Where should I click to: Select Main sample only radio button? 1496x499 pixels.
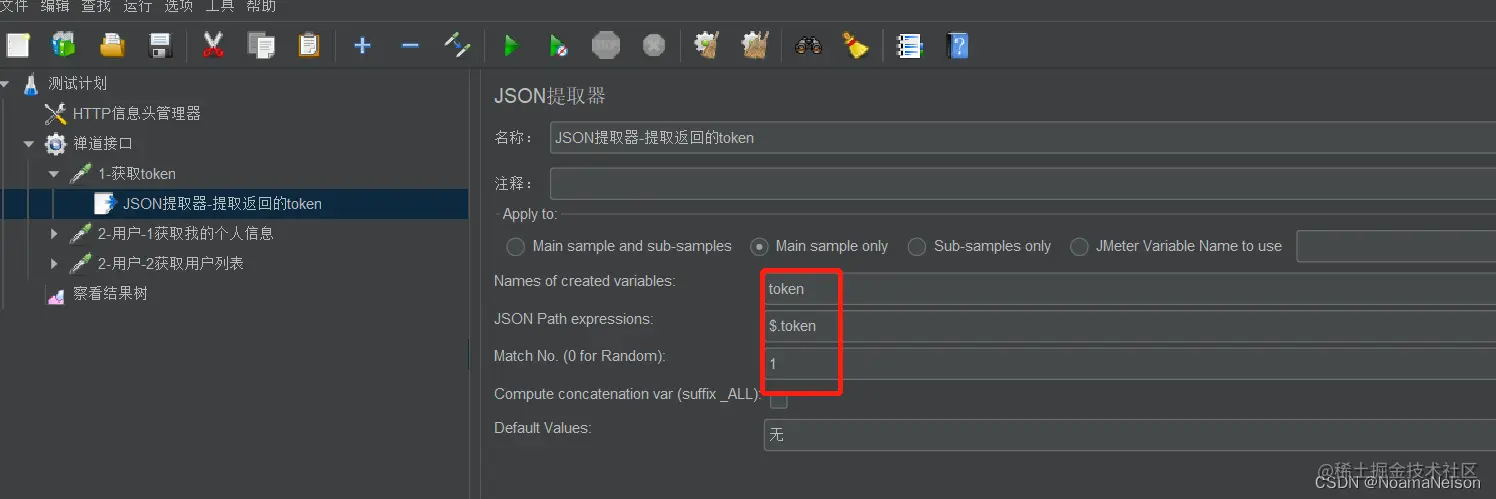tap(759, 246)
